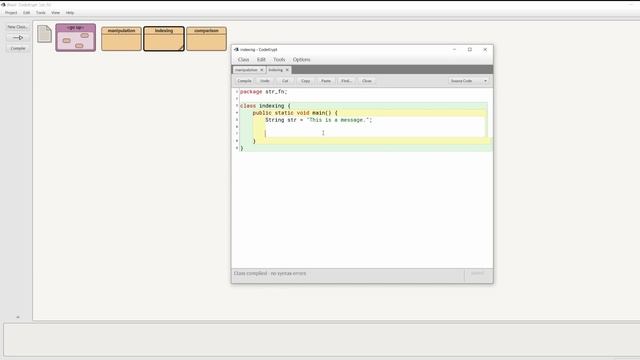This screenshot has width=640, height=360.
Task: Click the saved indicator in editor status bar
Action: pyautogui.click(x=477, y=273)
